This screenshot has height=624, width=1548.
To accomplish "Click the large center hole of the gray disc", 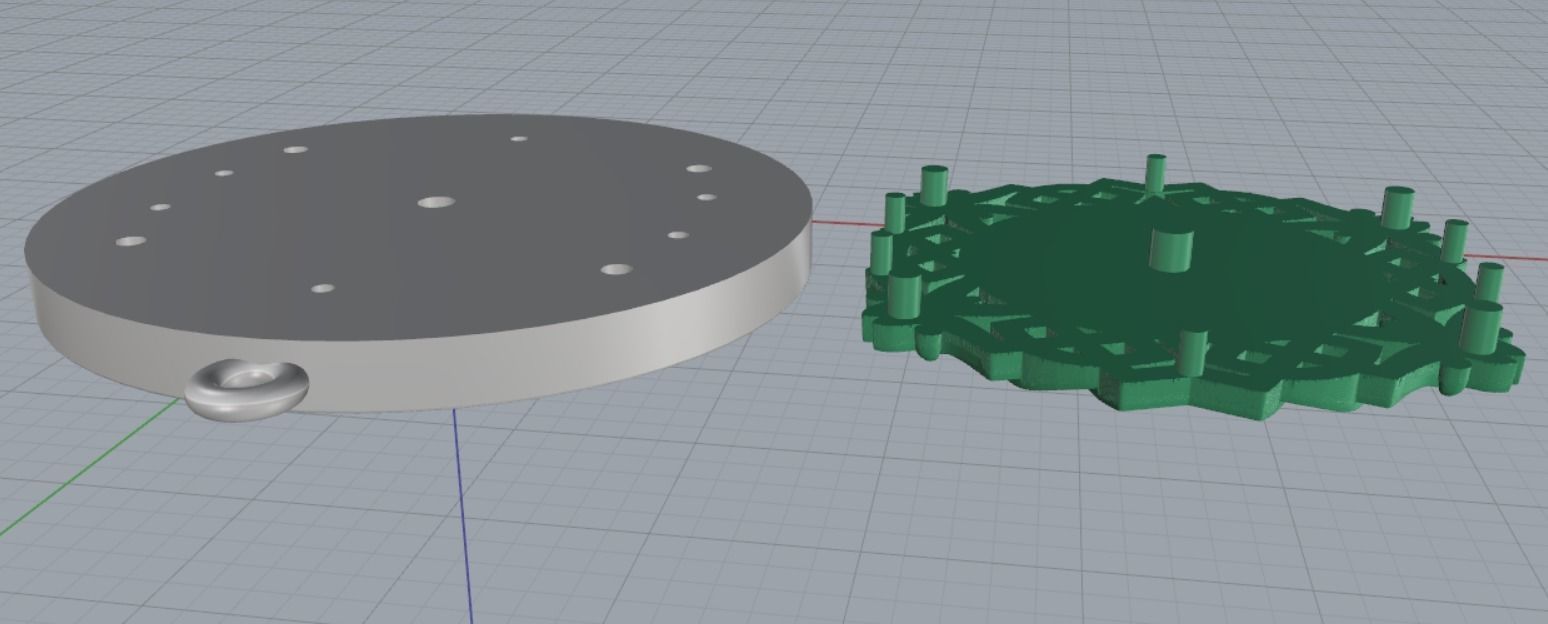I will 436,202.
